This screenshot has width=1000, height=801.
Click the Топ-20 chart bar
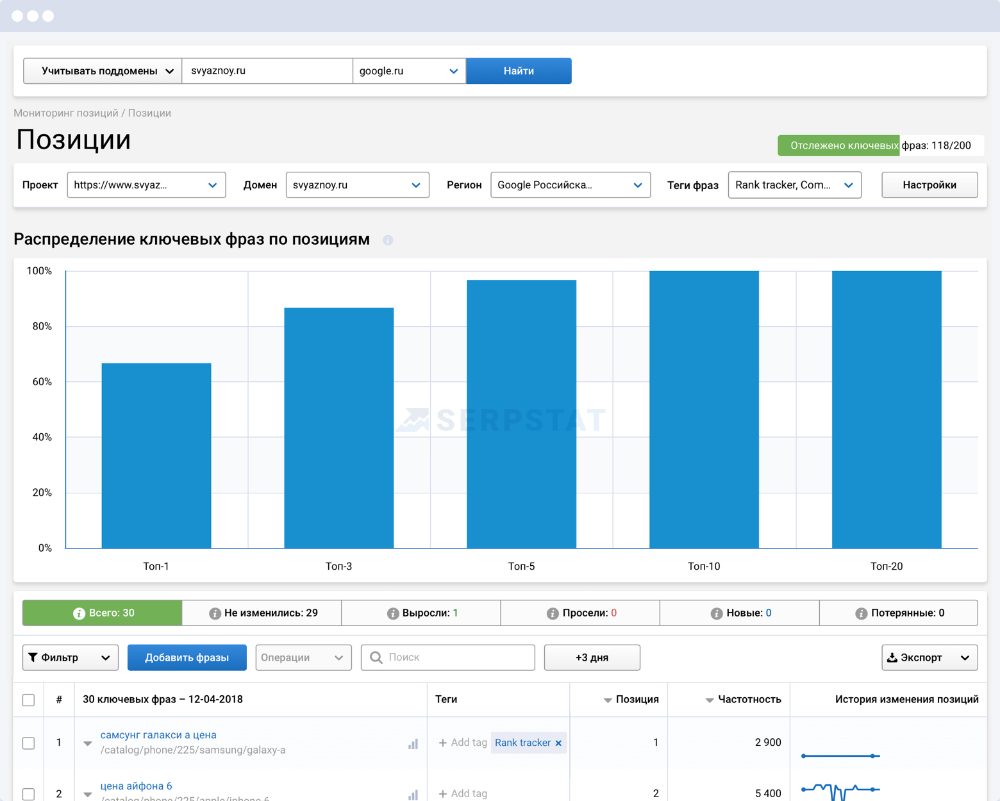(x=886, y=409)
